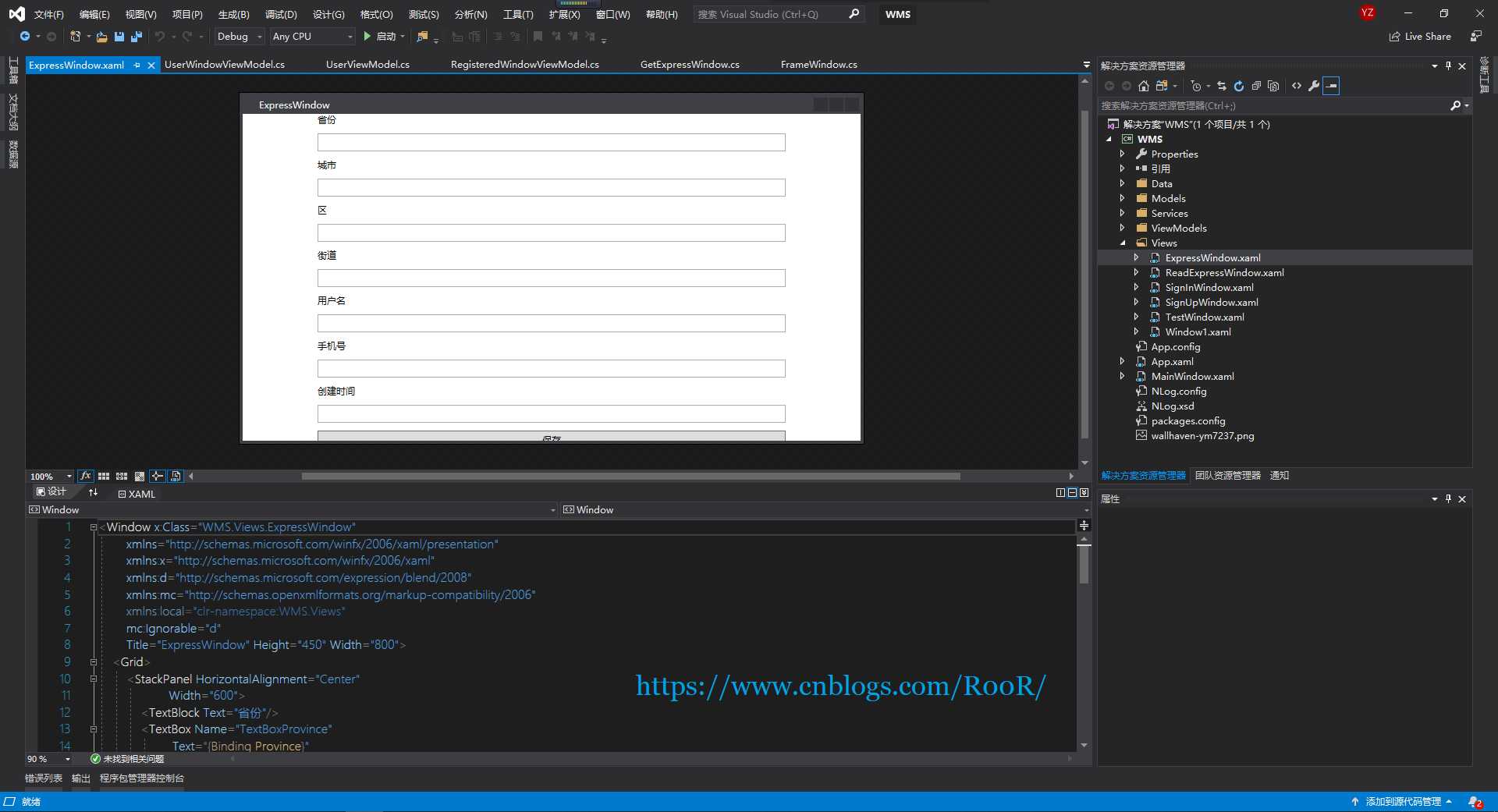
Task: Open the code editor 90 % zoom dropdown
Action: tap(48, 759)
